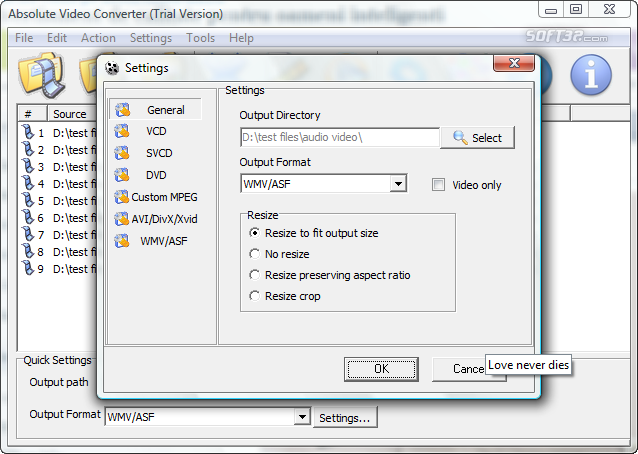This screenshot has width=638, height=454.
Task: Confirm with the OK button
Action: [x=381, y=369]
